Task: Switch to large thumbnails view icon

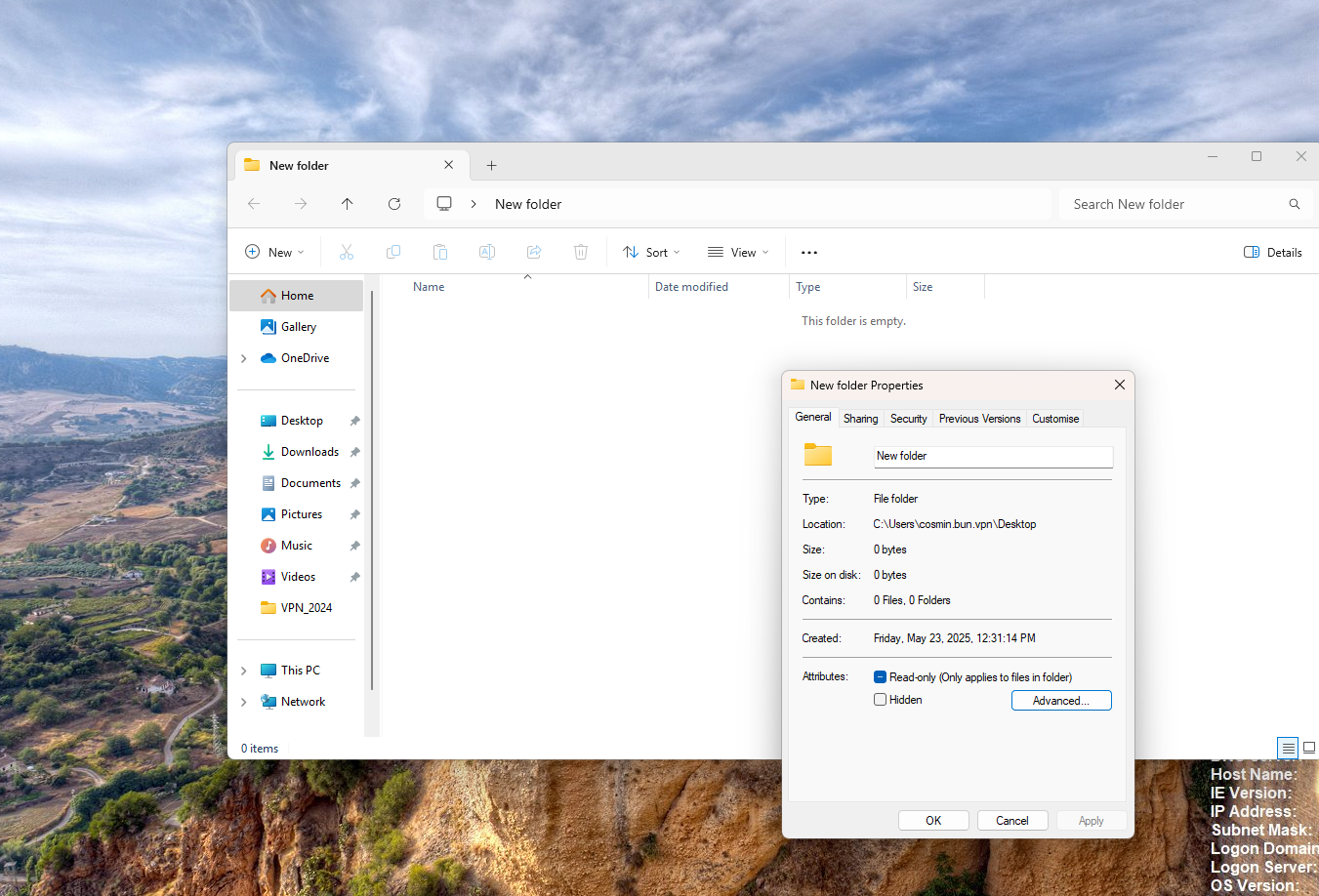Action: coord(1309,748)
